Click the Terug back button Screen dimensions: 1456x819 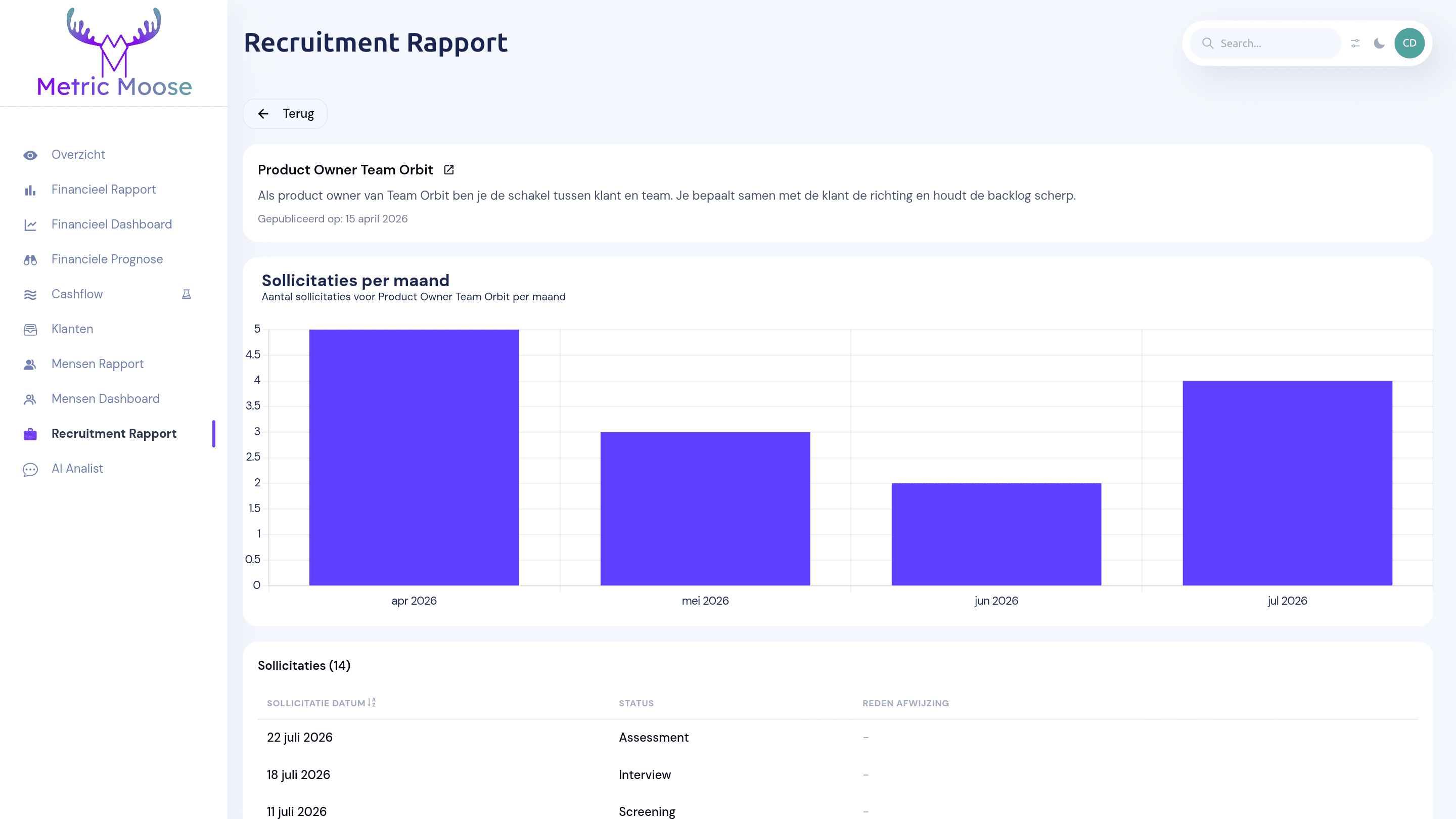286,114
